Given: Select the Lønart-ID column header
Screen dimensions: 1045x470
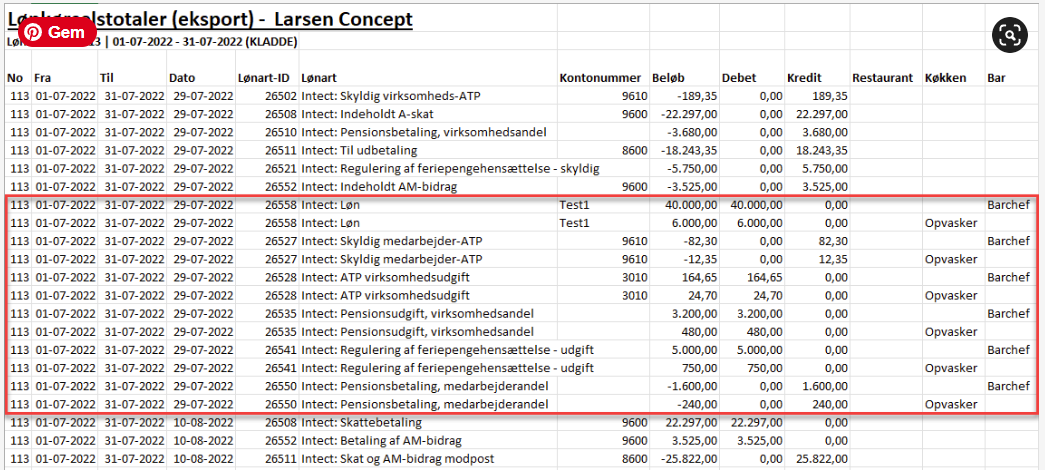Looking at the screenshot, I should [265, 78].
